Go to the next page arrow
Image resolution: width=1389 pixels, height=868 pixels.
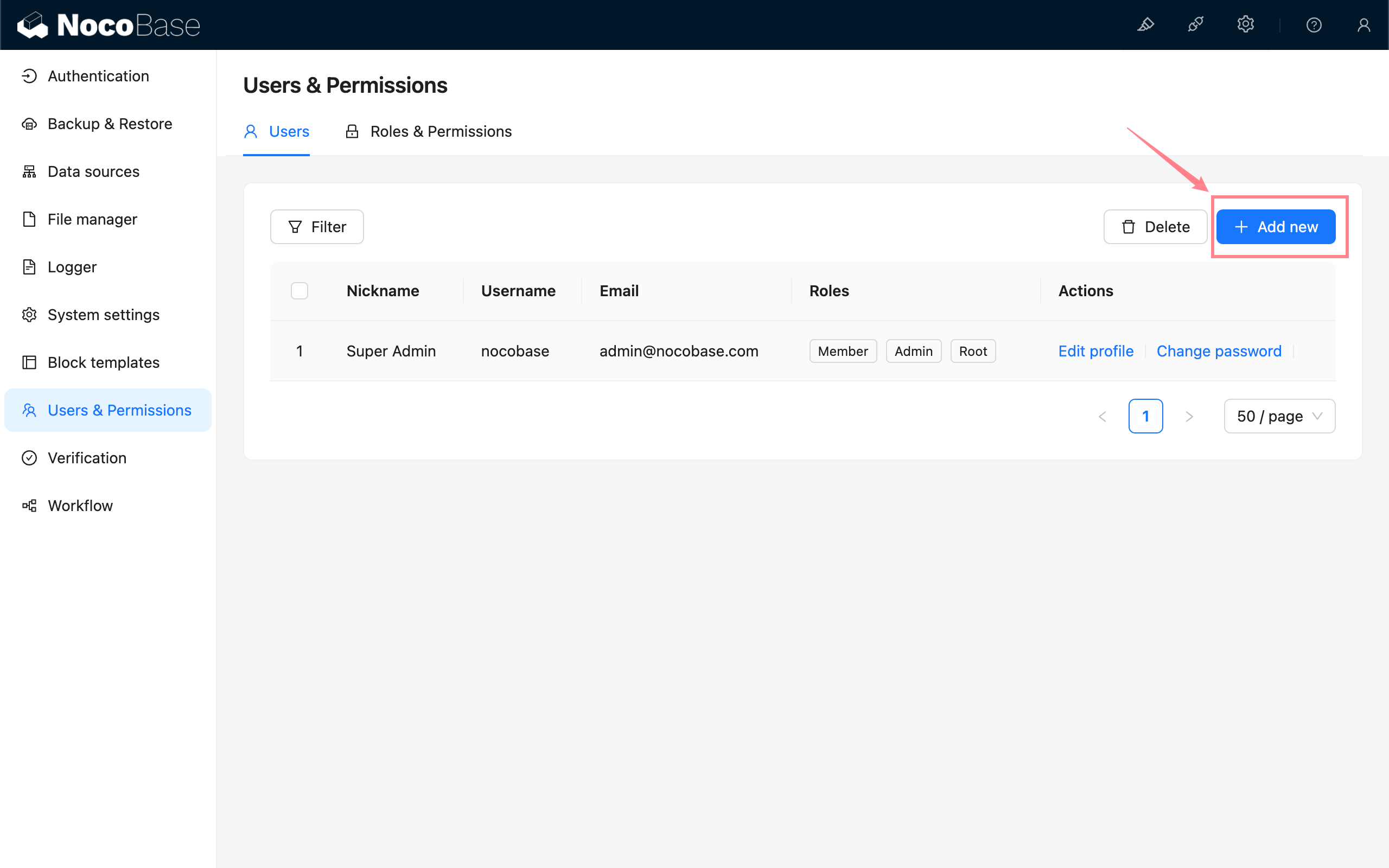tap(1189, 416)
